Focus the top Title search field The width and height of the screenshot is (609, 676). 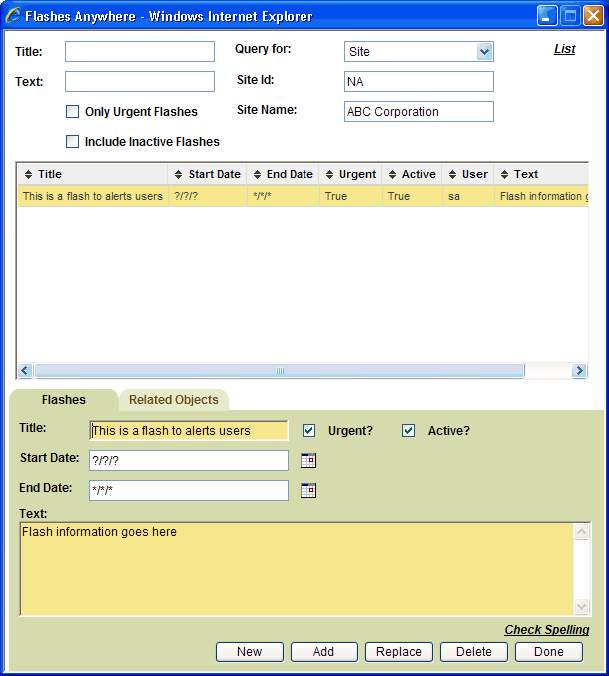(140, 51)
